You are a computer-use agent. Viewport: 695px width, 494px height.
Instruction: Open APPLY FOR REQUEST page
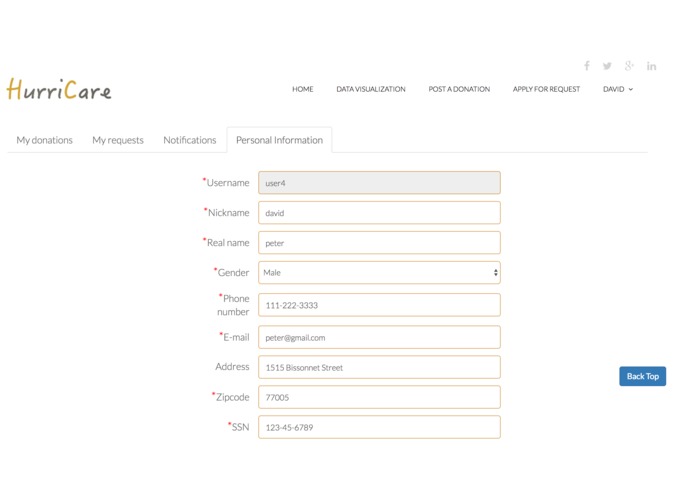pyautogui.click(x=547, y=89)
